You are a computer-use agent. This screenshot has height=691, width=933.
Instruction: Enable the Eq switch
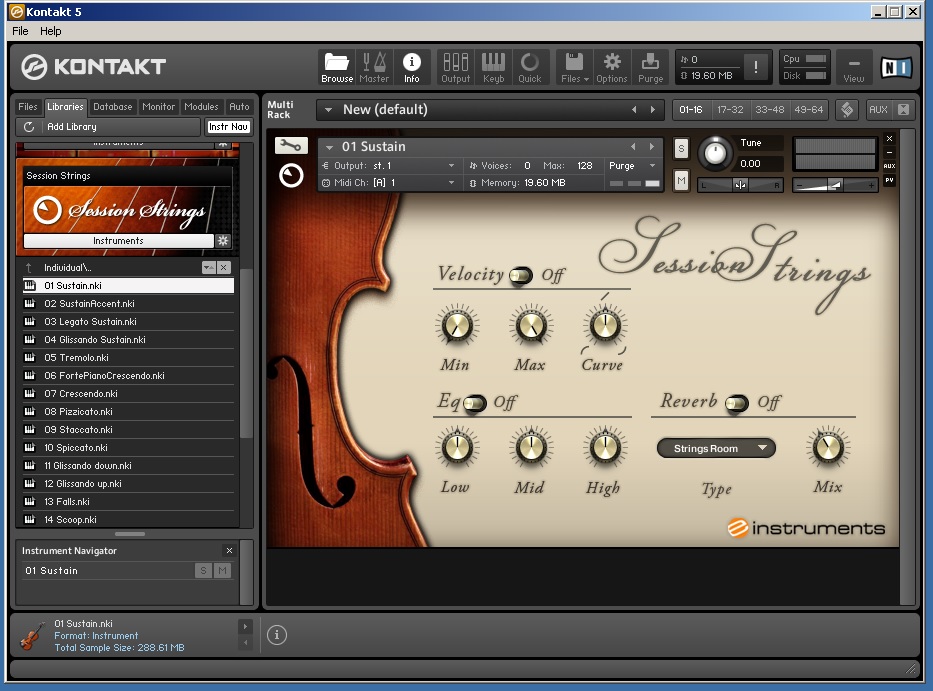click(474, 402)
